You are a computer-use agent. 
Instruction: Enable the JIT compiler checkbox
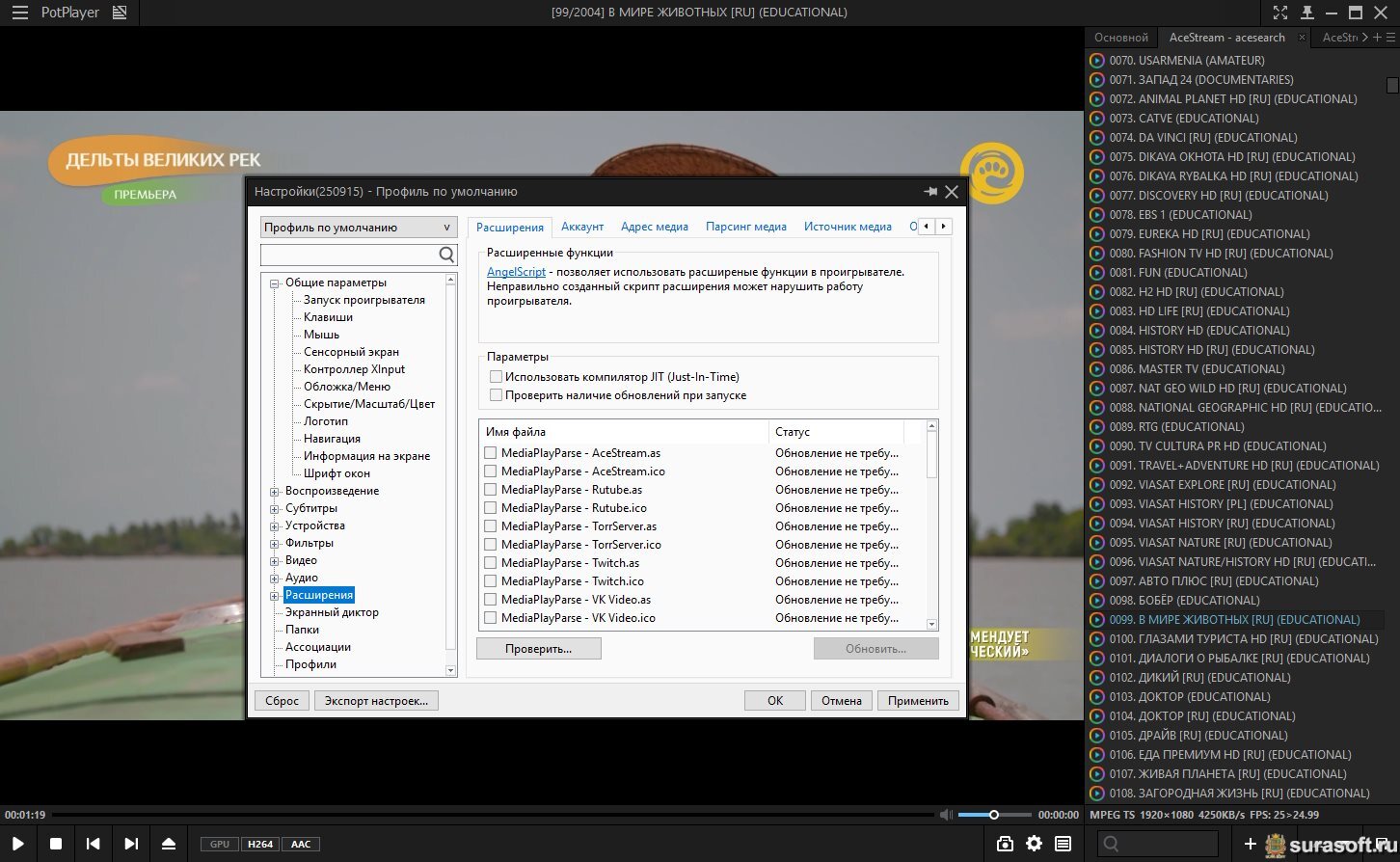(496, 377)
